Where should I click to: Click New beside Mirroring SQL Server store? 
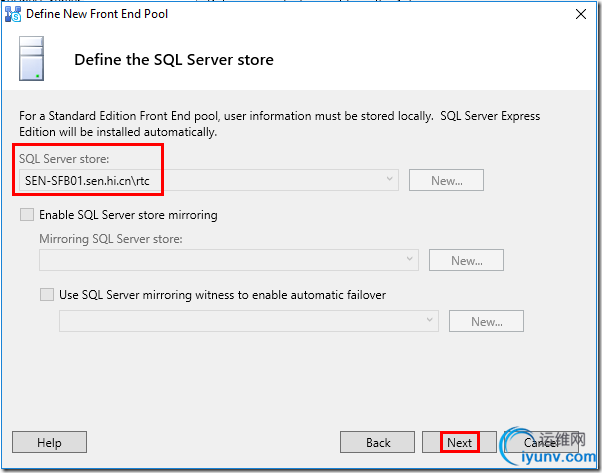pyautogui.click(x=466, y=260)
